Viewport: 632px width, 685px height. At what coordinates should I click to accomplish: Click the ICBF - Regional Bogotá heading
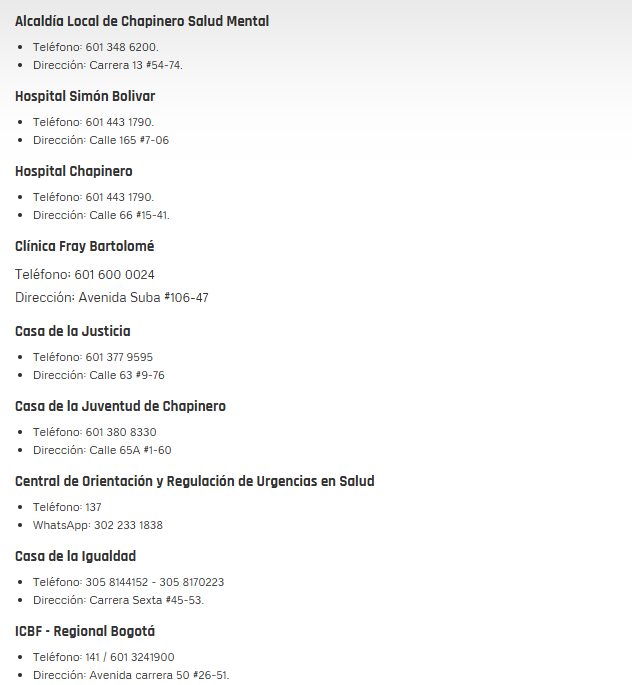tap(85, 631)
